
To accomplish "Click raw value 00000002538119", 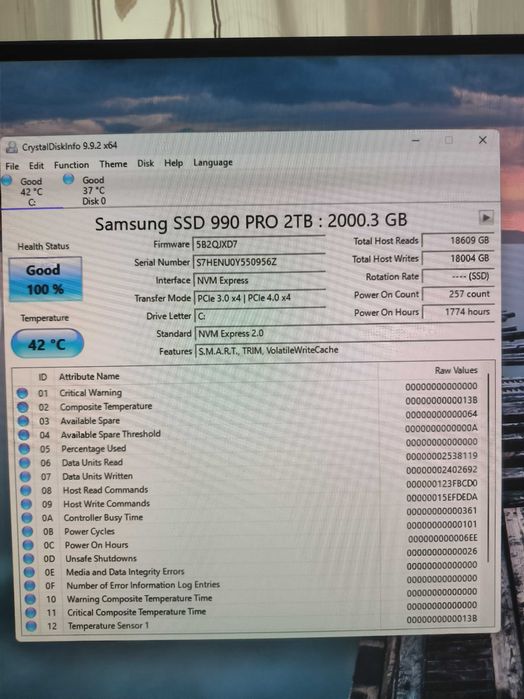I will (441, 456).
